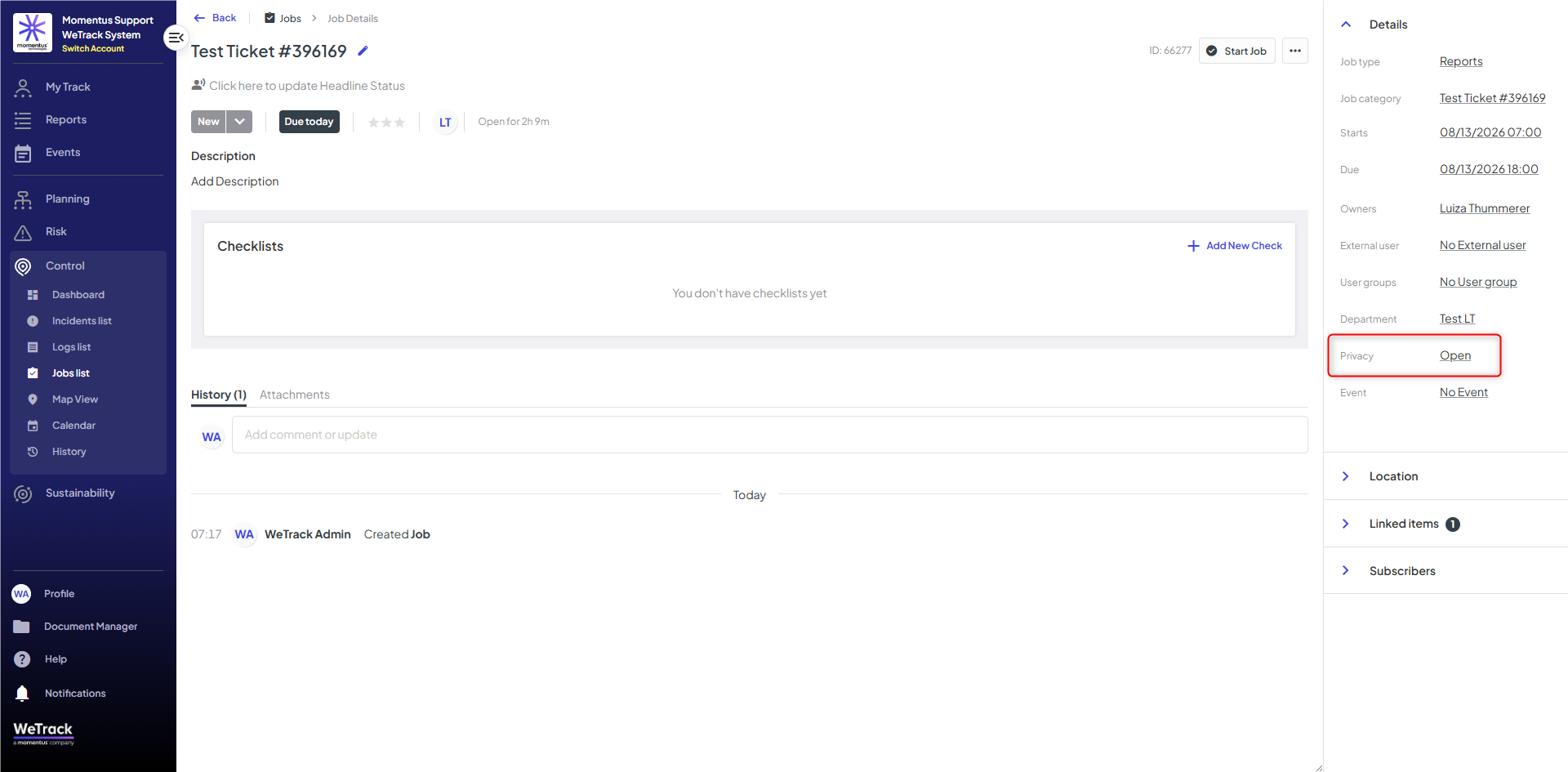Screen dimensions: 1568x772
Task: Click Job category Test Ticket #396169
Action: (x=1492, y=98)
